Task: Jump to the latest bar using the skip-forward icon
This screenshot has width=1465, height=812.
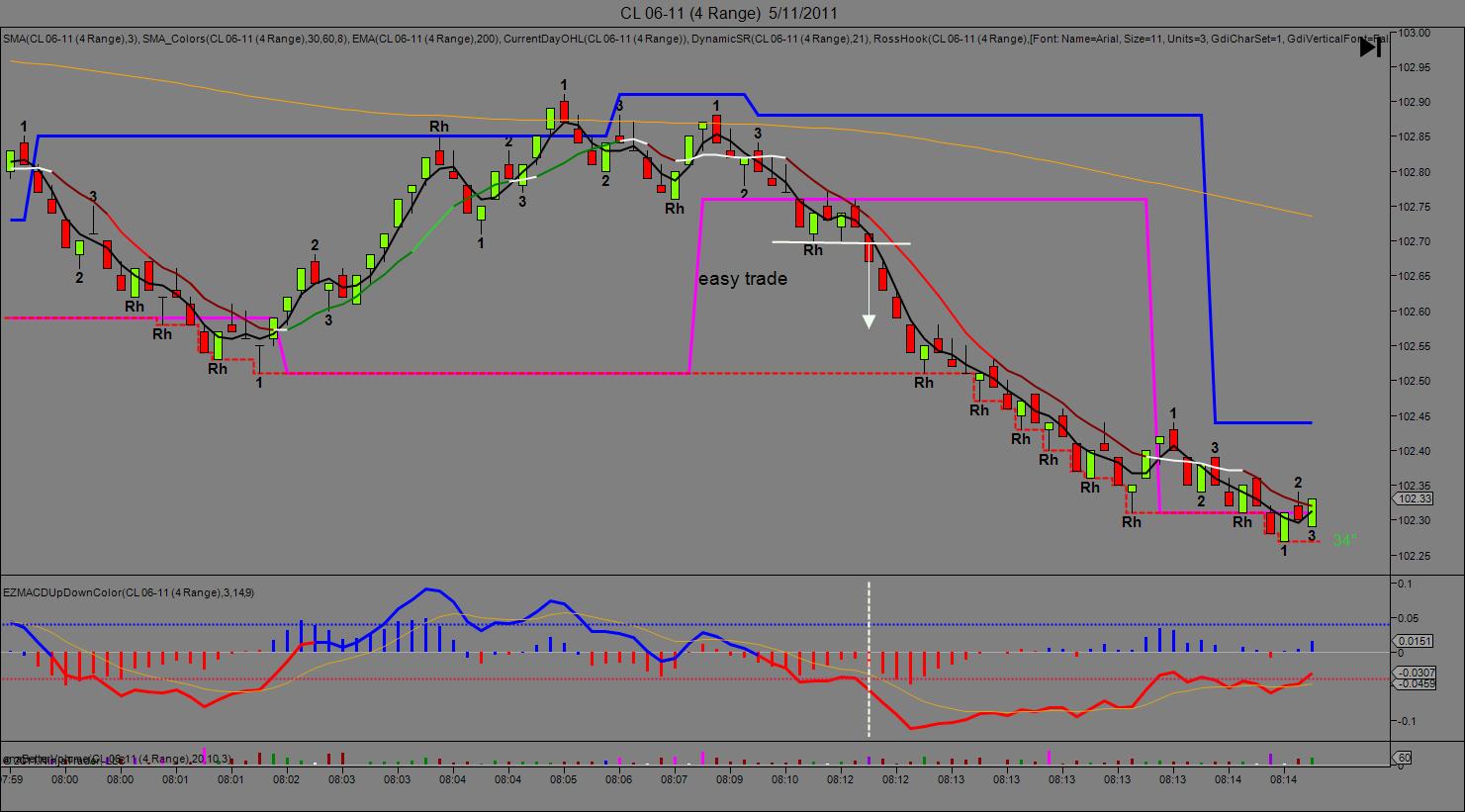Action: point(1370,46)
